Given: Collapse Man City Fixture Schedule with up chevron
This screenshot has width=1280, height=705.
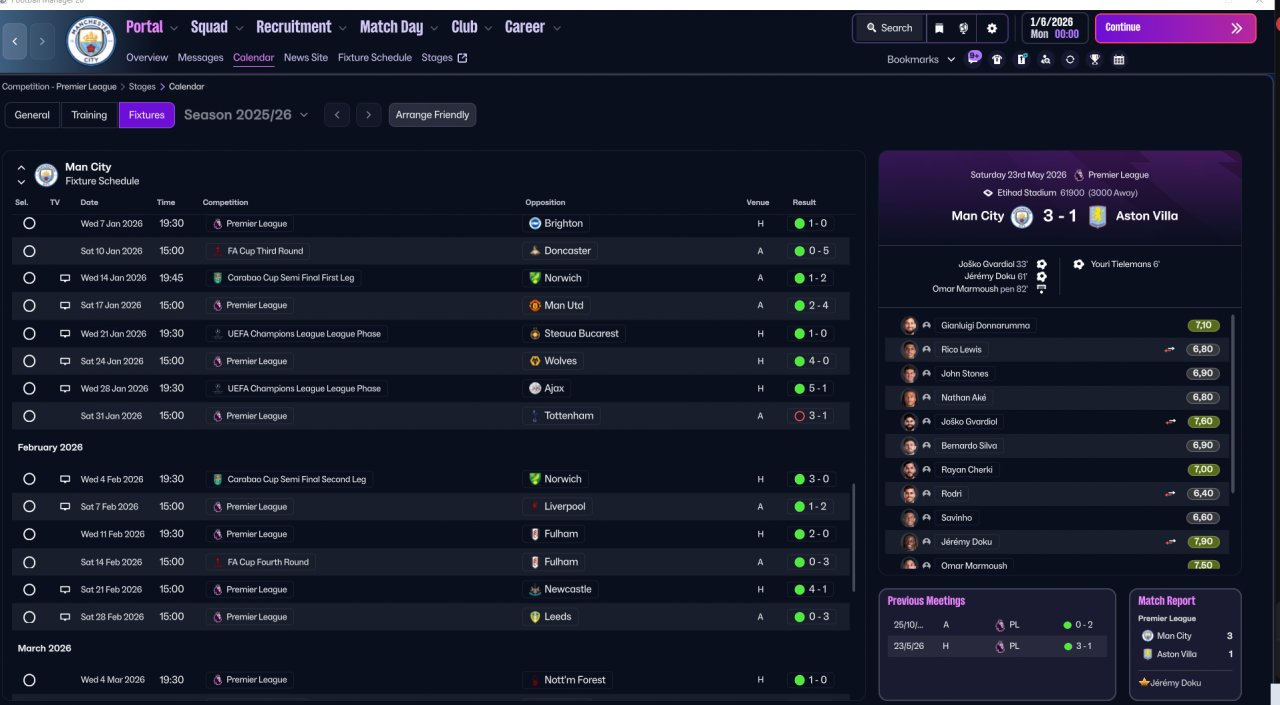Looking at the screenshot, I should pos(21,168).
